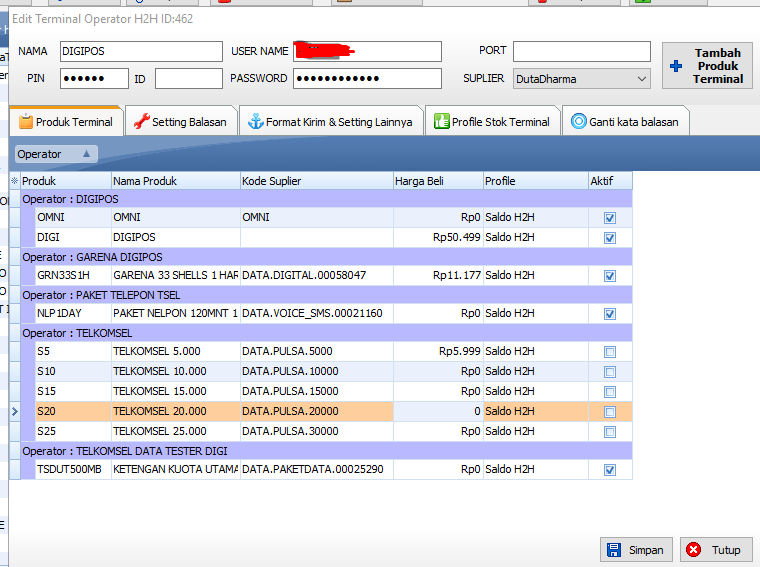The height and width of the screenshot is (567, 760).
Task: Click the Profile Stok Terminal tab icon
Action: 441,122
